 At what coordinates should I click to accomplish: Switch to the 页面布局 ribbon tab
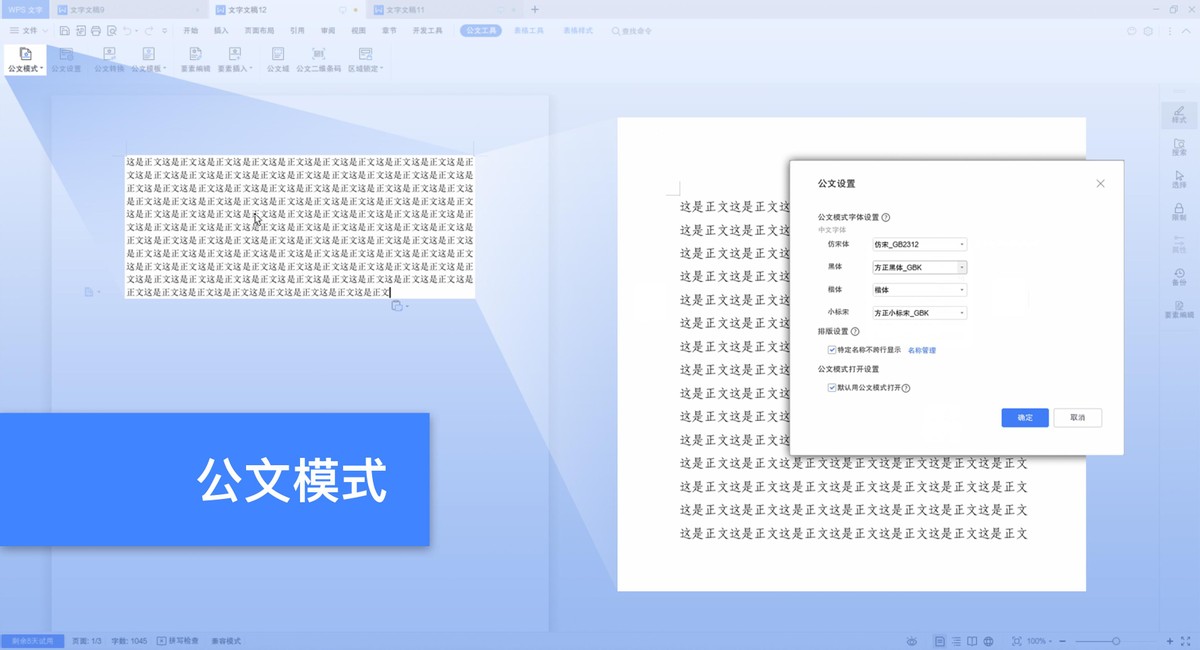pyautogui.click(x=260, y=31)
